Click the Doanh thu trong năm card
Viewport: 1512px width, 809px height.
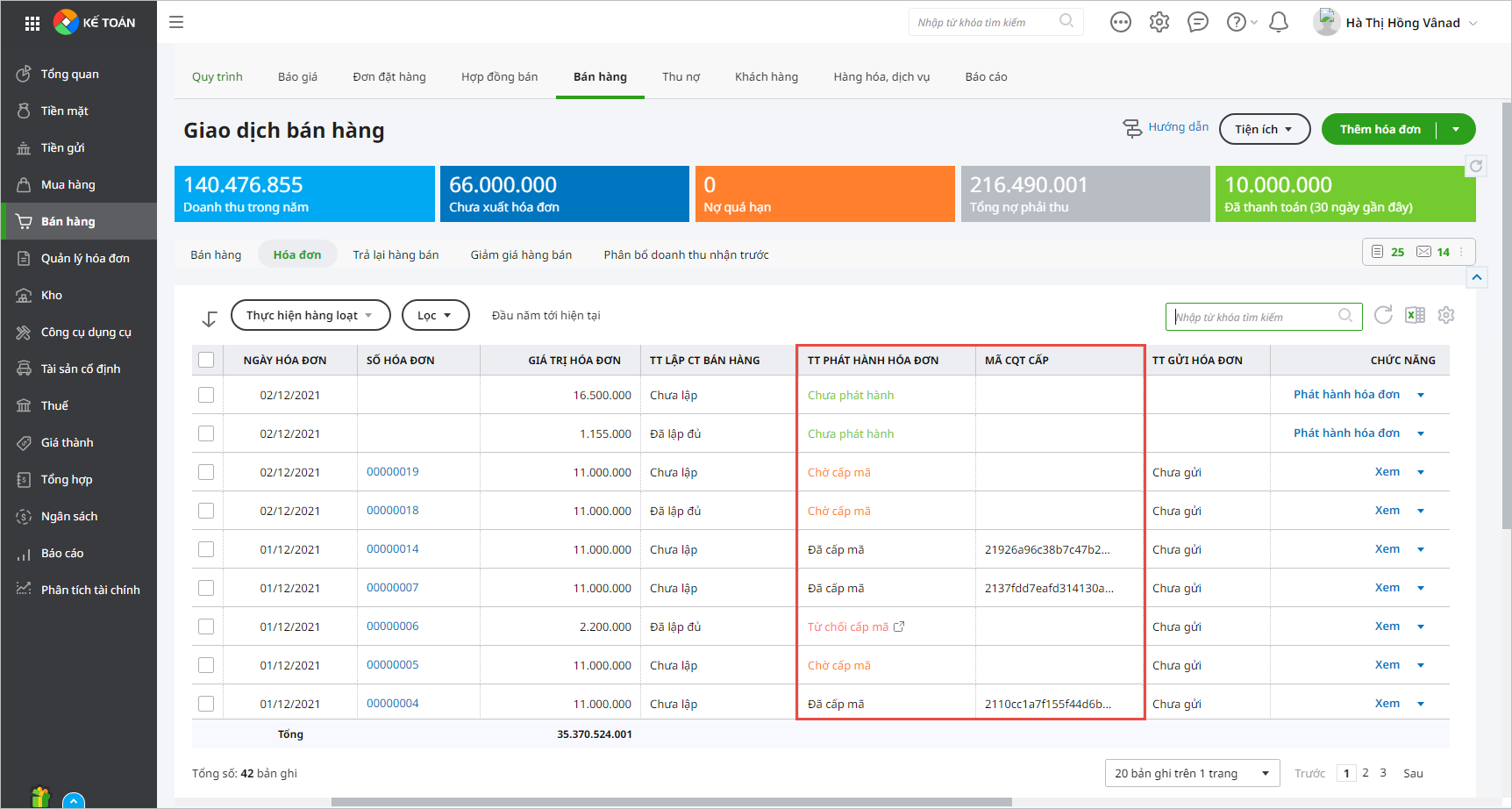click(304, 194)
